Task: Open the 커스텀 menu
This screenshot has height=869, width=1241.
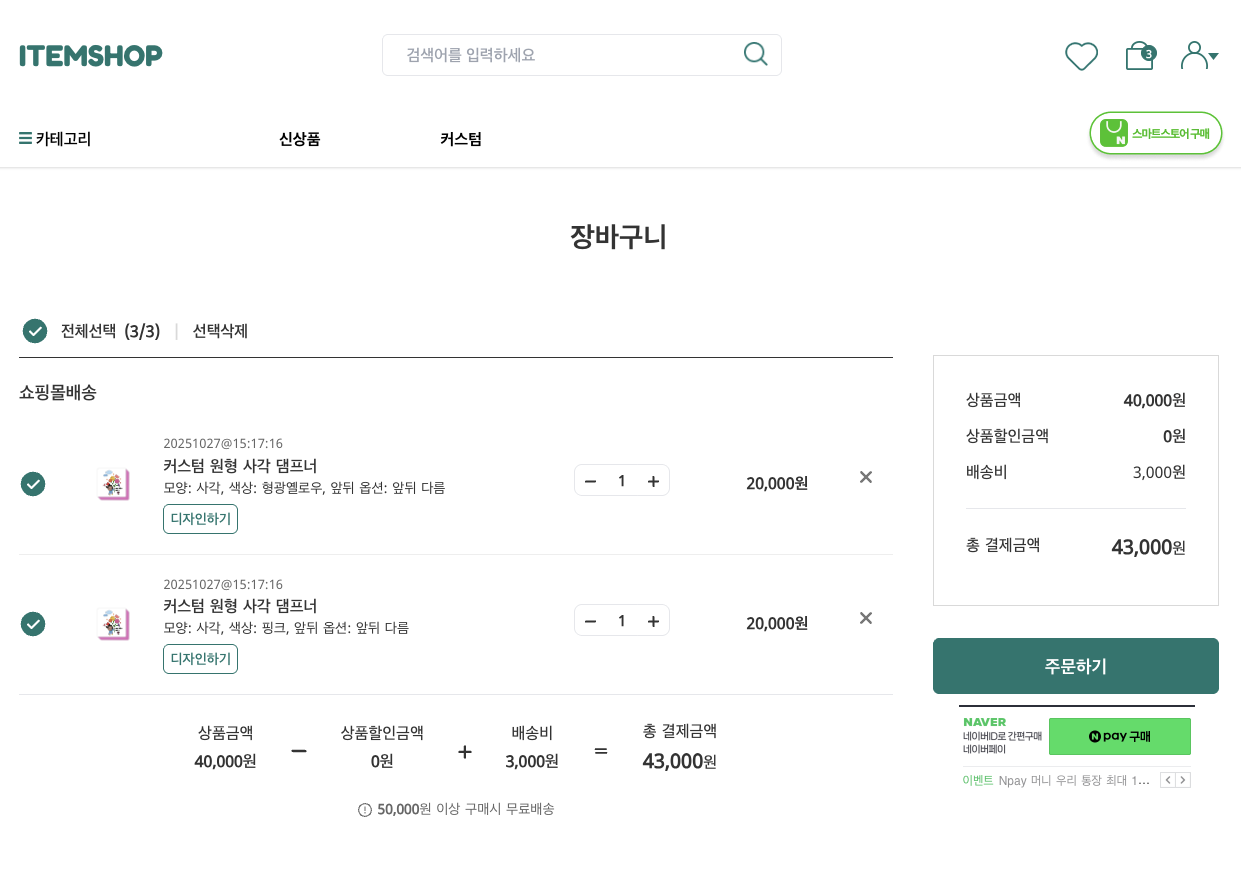Action: click(461, 139)
